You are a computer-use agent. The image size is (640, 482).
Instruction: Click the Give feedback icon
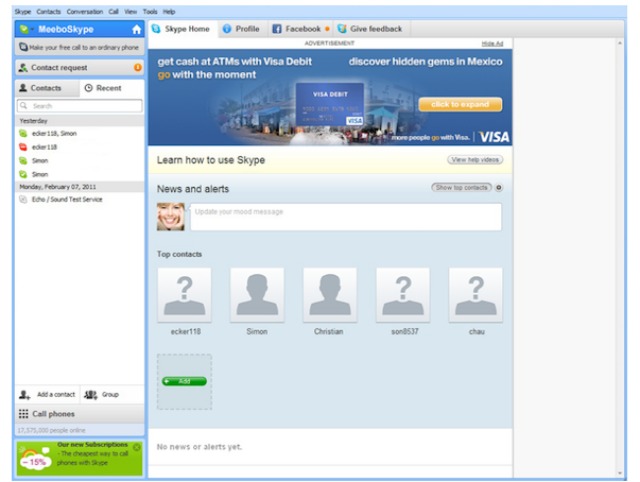coord(342,29)
